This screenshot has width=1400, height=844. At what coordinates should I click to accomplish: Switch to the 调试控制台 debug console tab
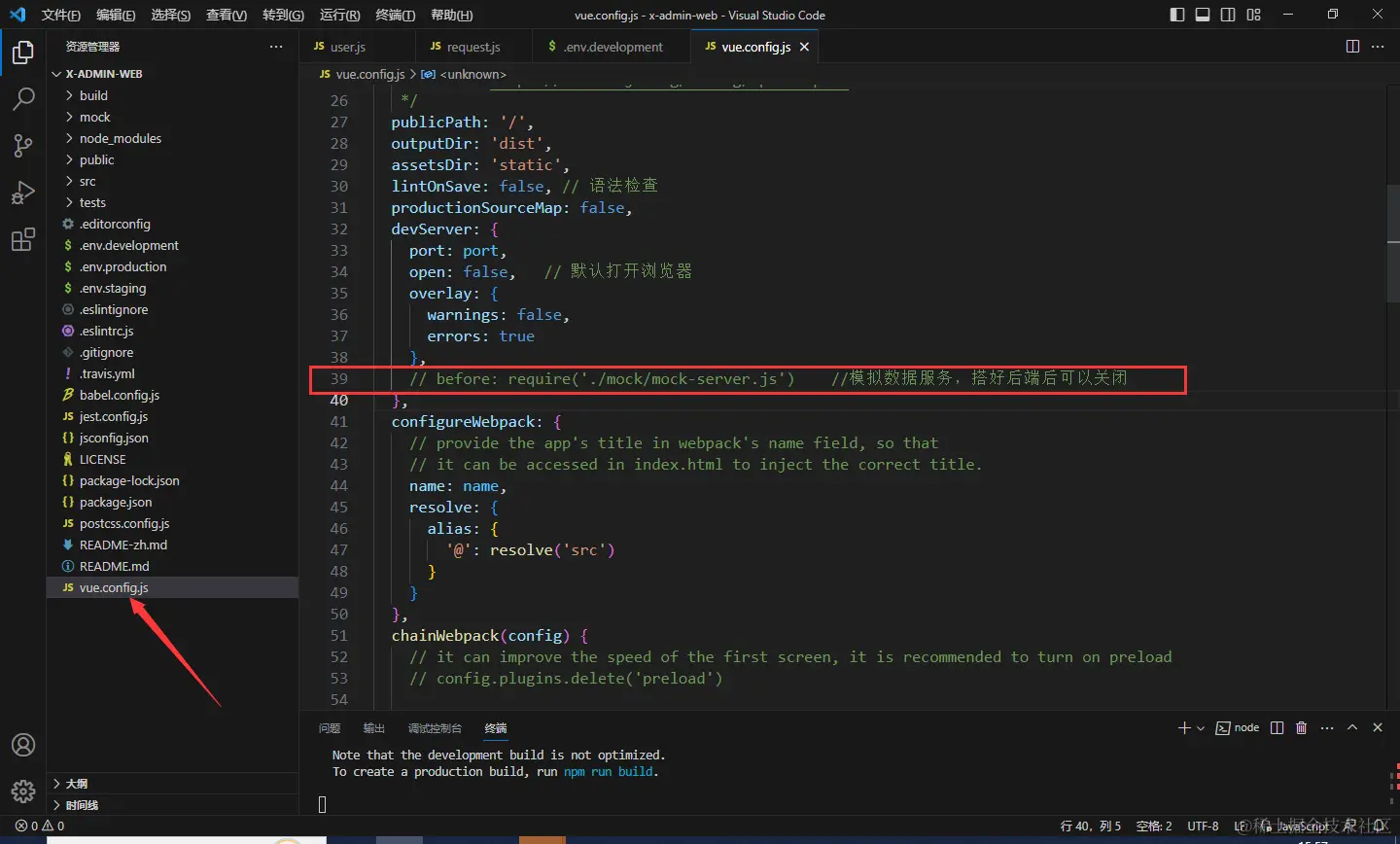pyautogui.click(x=435, y=728)
